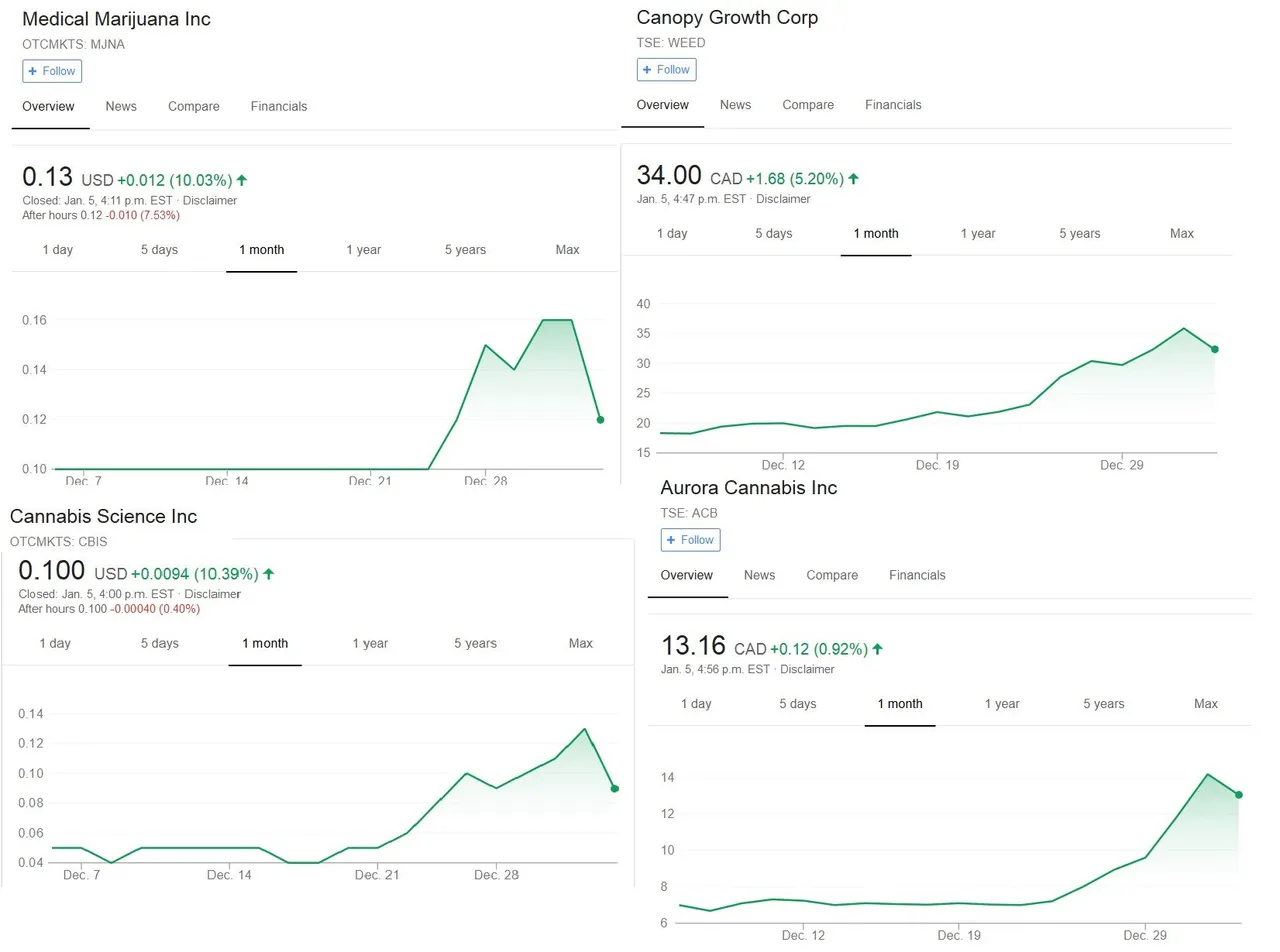Select Max range for Cannabis Science chart
The height and width of the screenshot is (952, 1280).
[x=581, y=643]
